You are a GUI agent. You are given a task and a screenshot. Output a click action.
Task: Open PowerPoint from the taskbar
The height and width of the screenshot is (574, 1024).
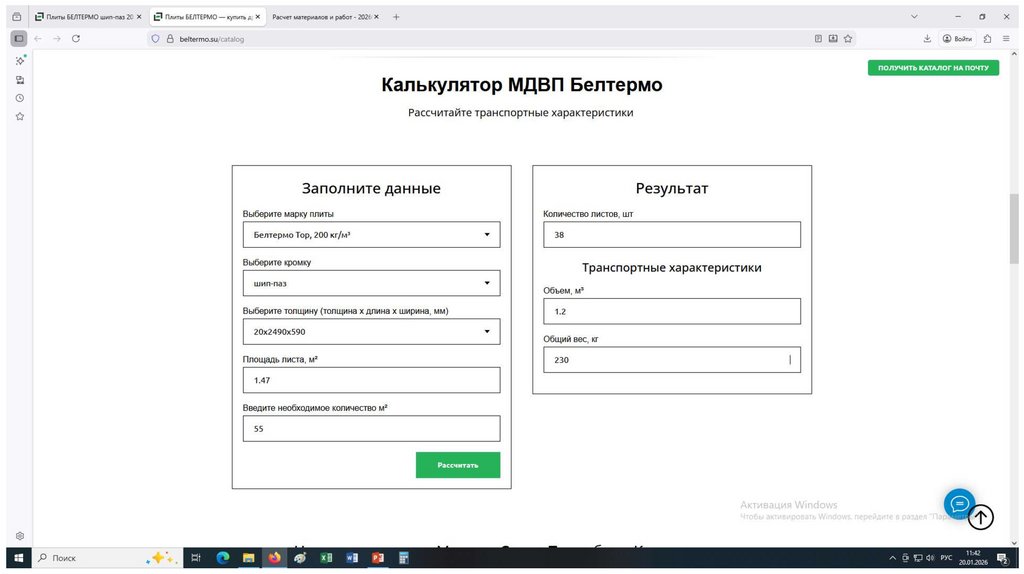tap(377, 558)
